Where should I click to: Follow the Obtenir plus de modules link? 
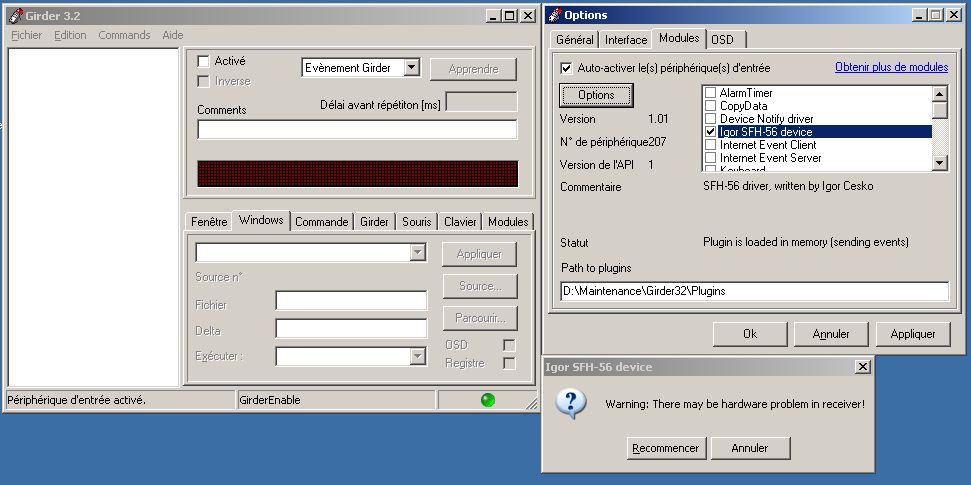click(x=891, y=67)
